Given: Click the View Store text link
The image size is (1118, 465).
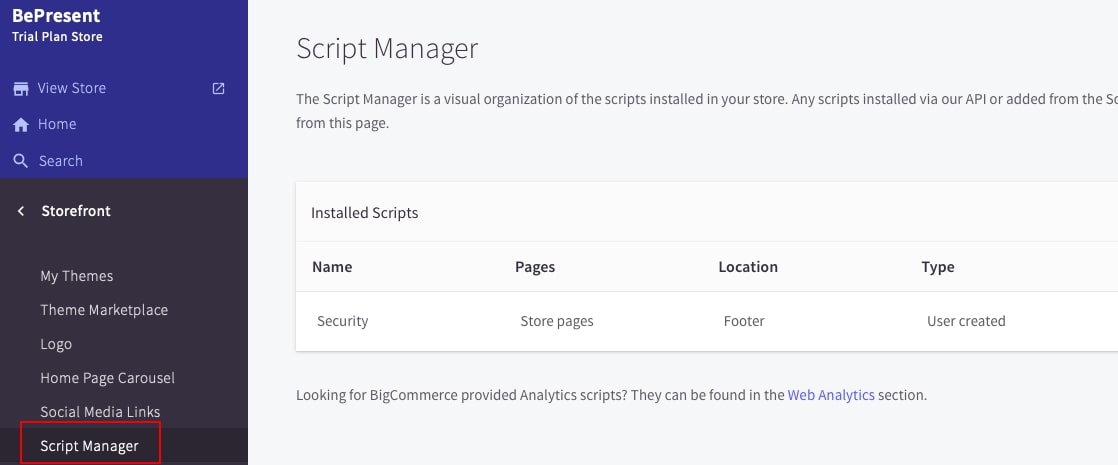Looking at the screenshot, I should [71, 88].
